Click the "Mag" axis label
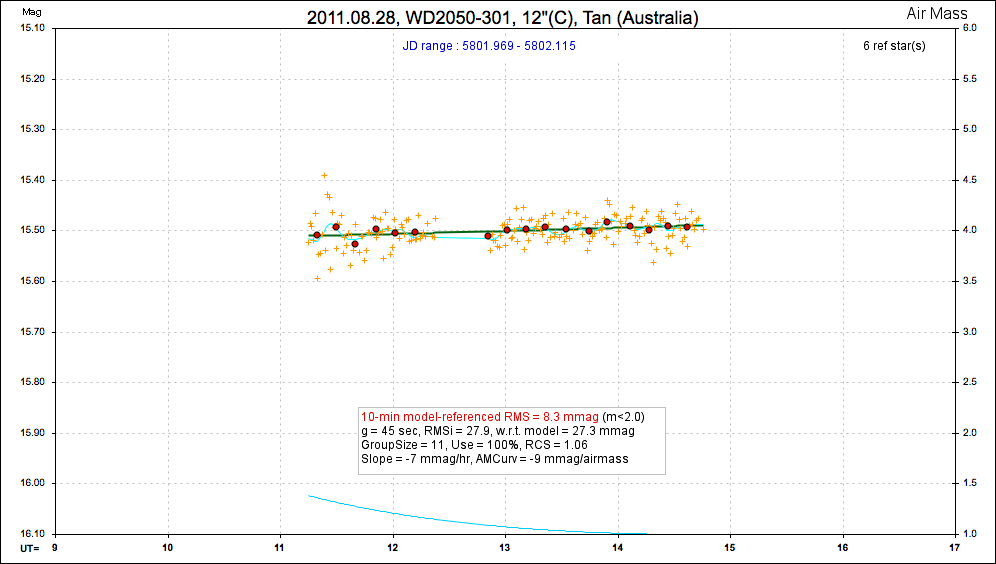Image resolution: width=996 pixels, height=564 pixels. [x=31, y=12]
